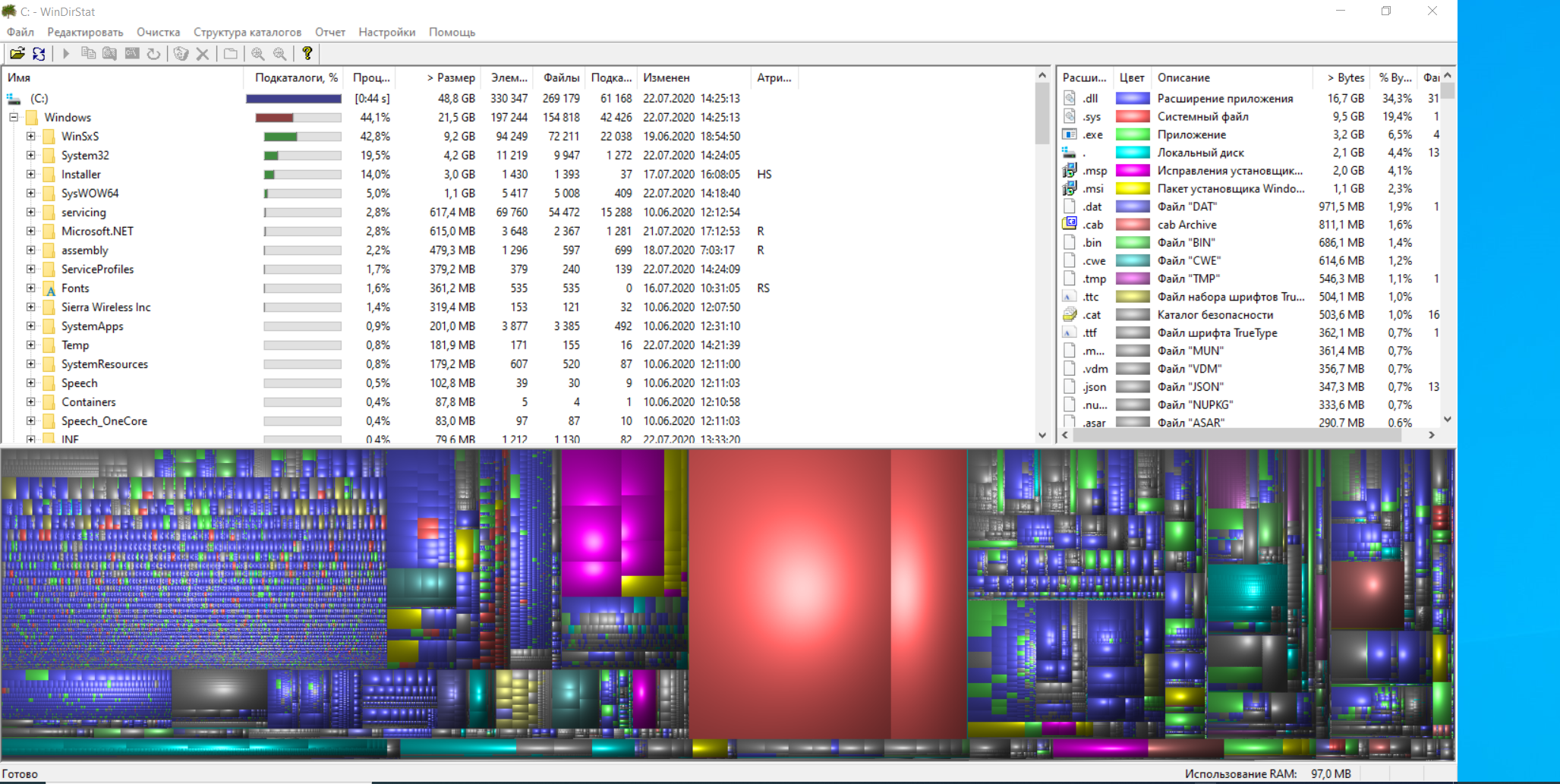Click the blue Refresh All arrows icon
The width and height of the screenshot is (1560, 784).
point(39,53)
